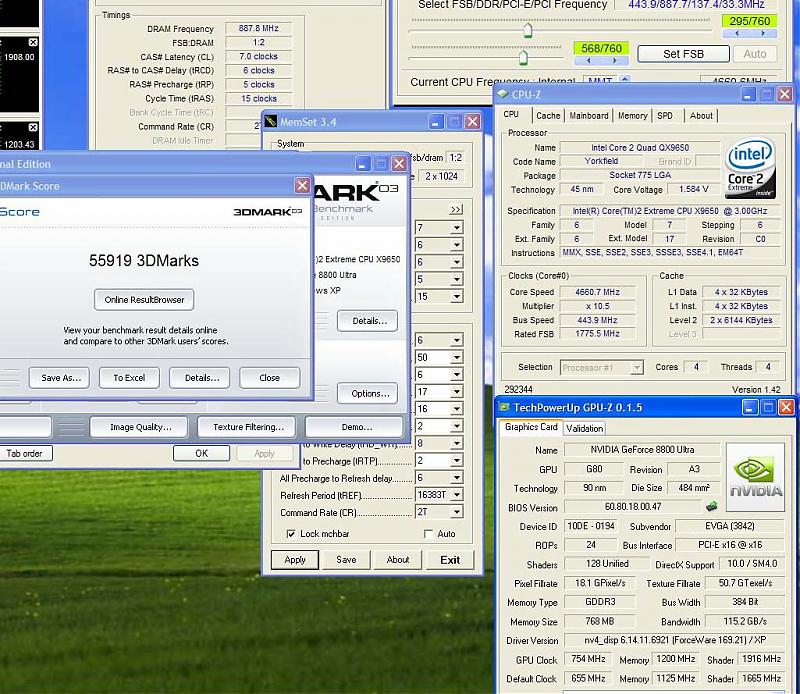800x694 pixels.
Task: Click the GPU Clock field 754 MHz
Action: 588,659
